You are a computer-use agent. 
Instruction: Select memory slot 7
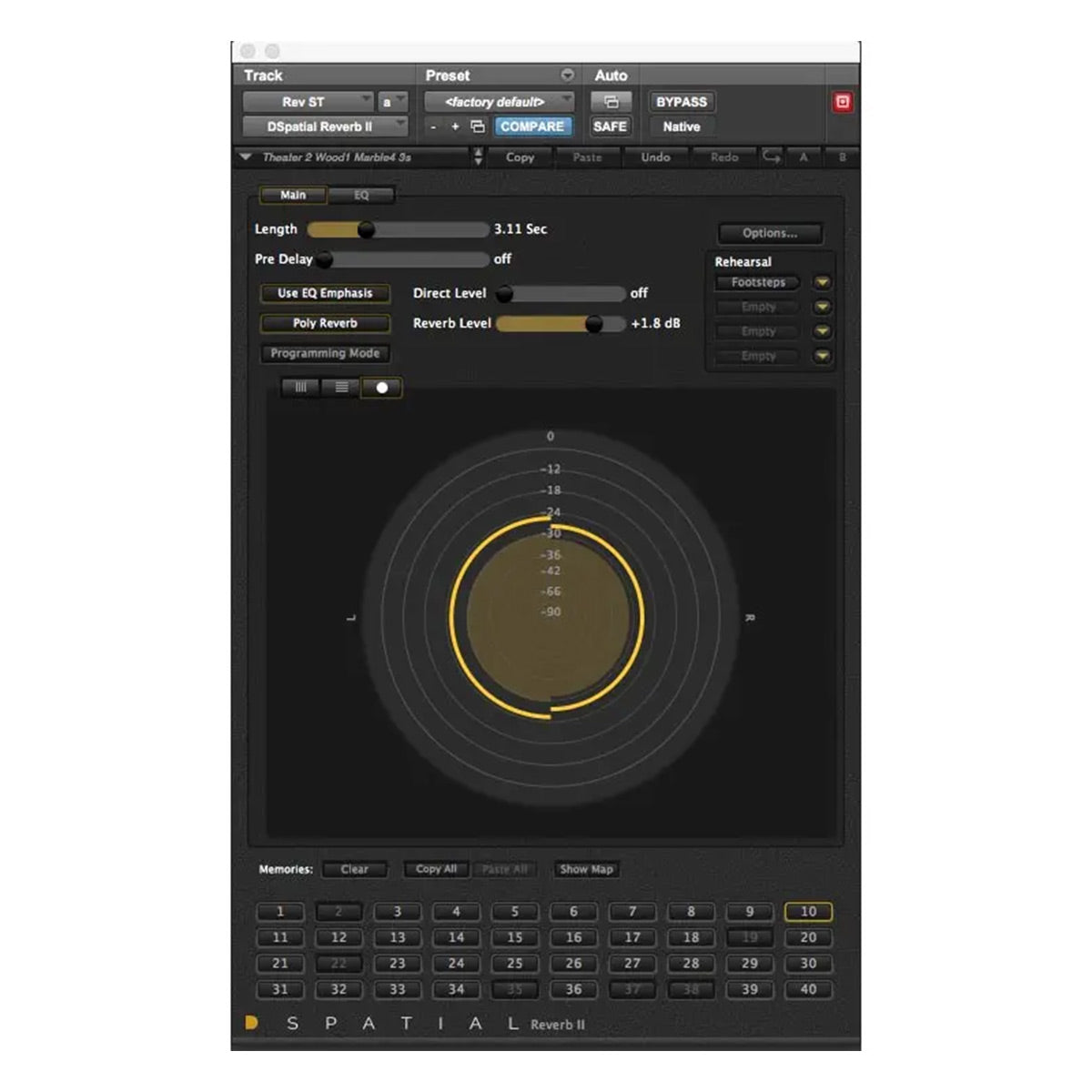pos(632,911)
